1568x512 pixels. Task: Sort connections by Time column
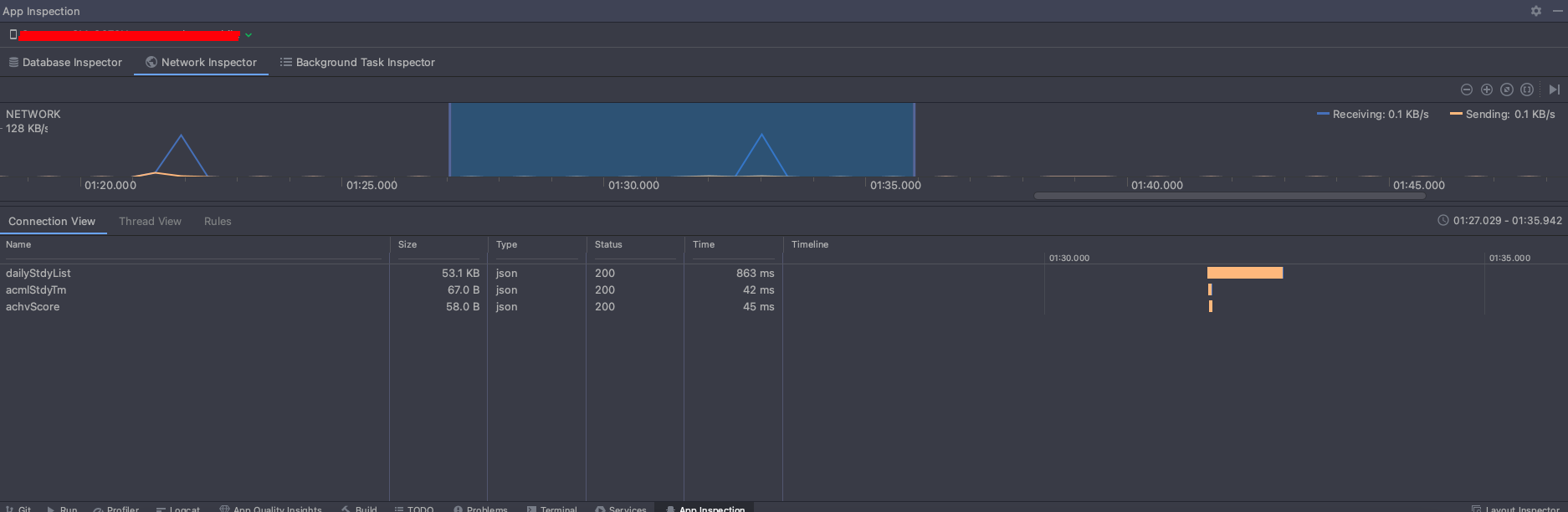tap(733, 244)
